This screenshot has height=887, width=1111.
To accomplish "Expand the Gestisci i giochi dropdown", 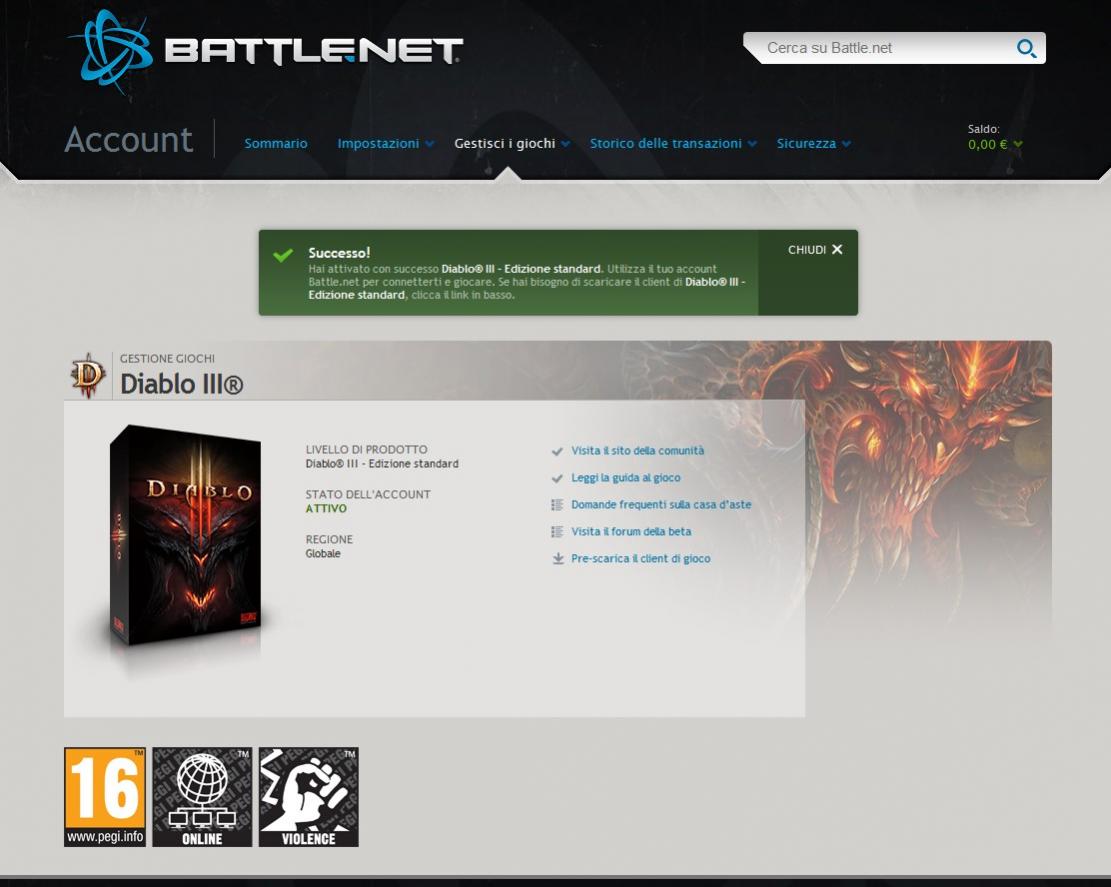I will pyautogui.click(x=512, y=143).
